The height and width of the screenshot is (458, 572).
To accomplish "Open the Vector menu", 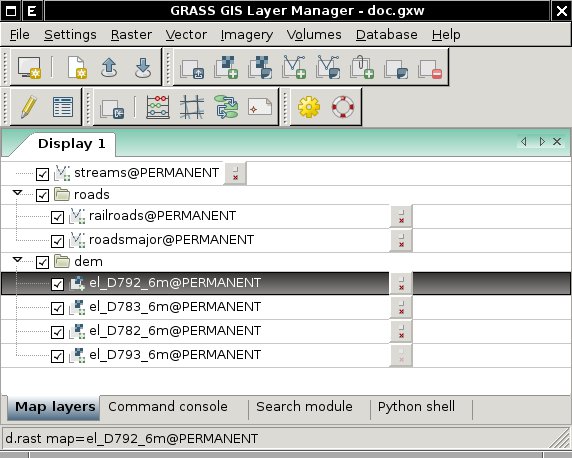I will 186,35.
